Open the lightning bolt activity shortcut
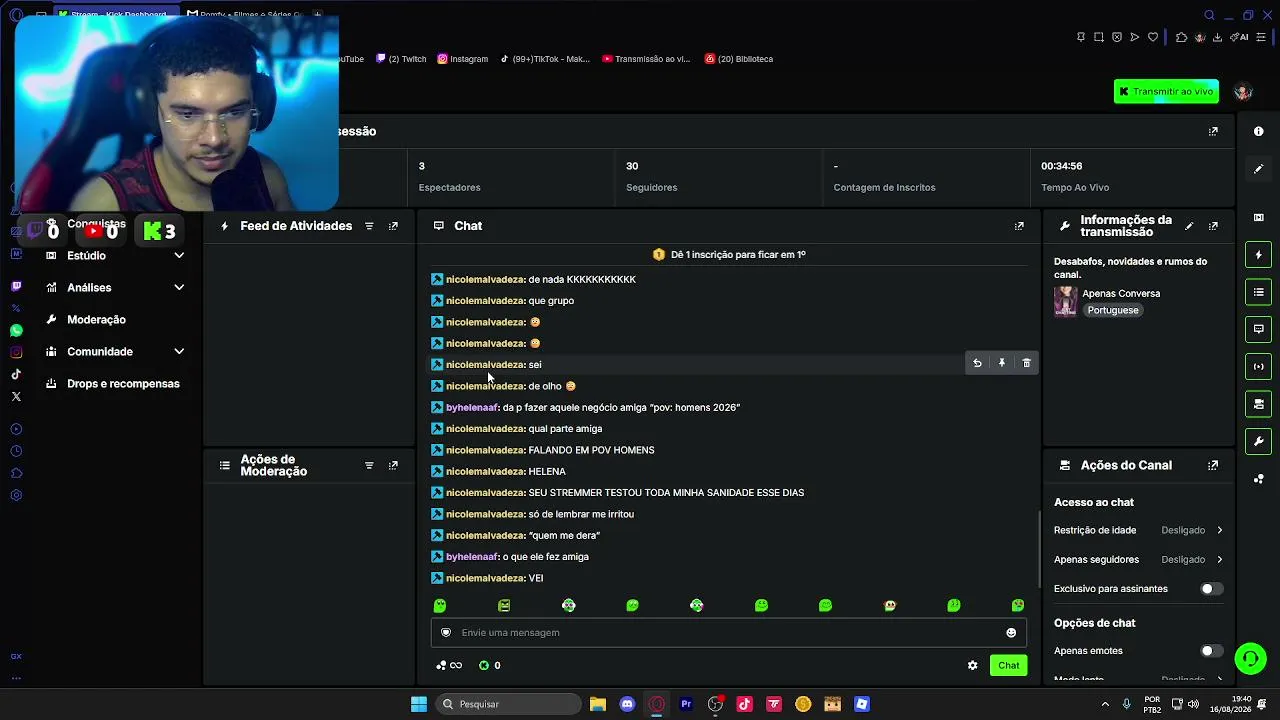 pos(1259,255)
